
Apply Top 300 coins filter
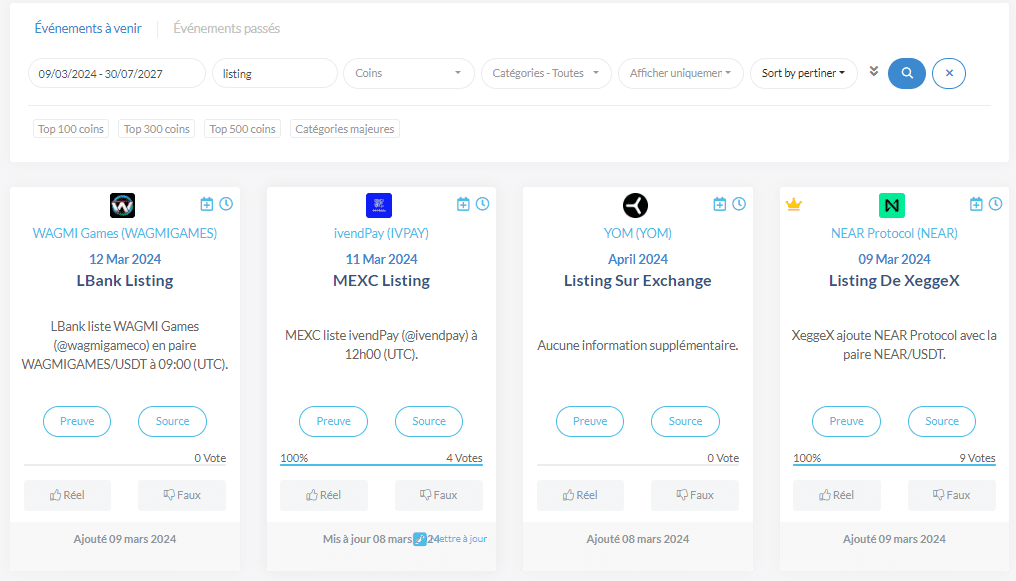[x=157, y=129]
